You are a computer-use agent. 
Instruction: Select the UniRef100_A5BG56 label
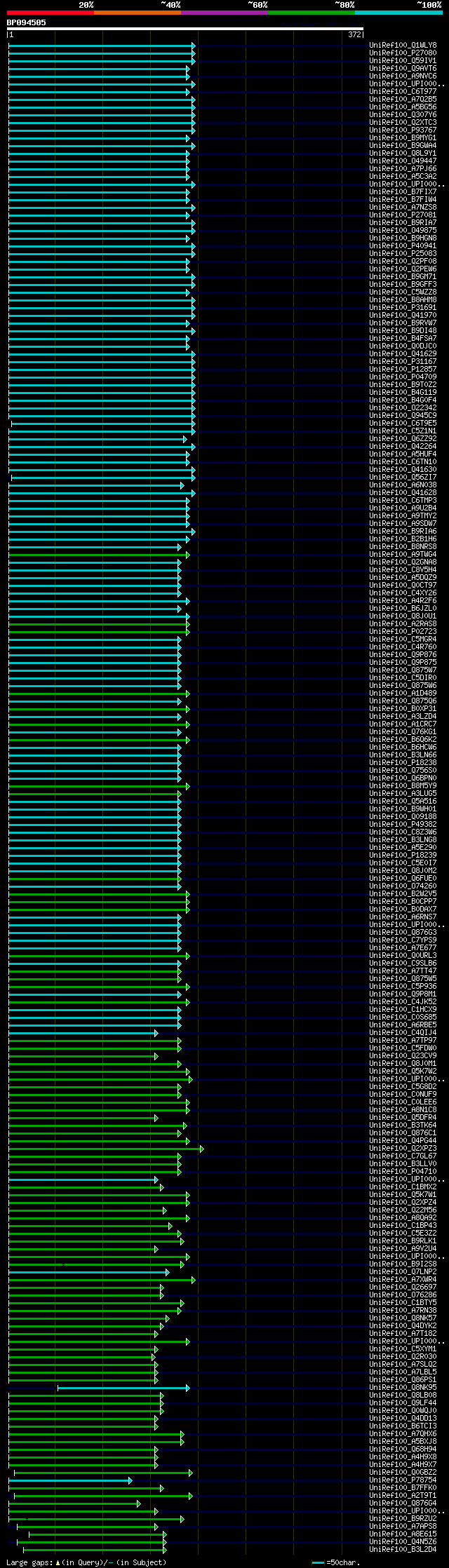pos(403,107)
